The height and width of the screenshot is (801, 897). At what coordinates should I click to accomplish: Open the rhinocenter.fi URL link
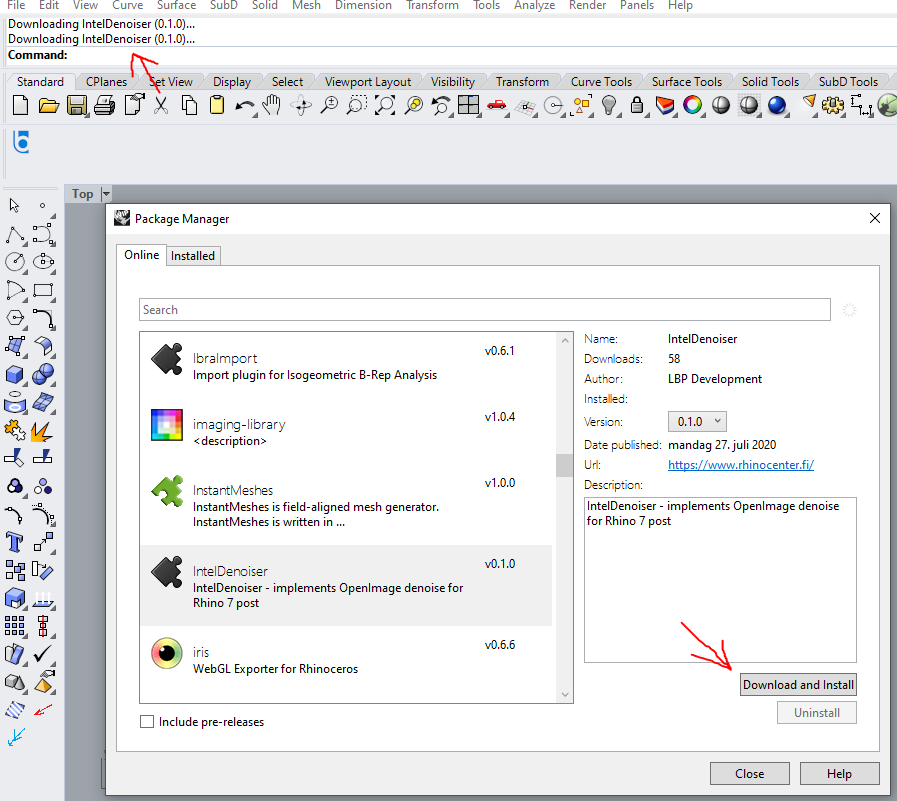(x=741, y=465)
